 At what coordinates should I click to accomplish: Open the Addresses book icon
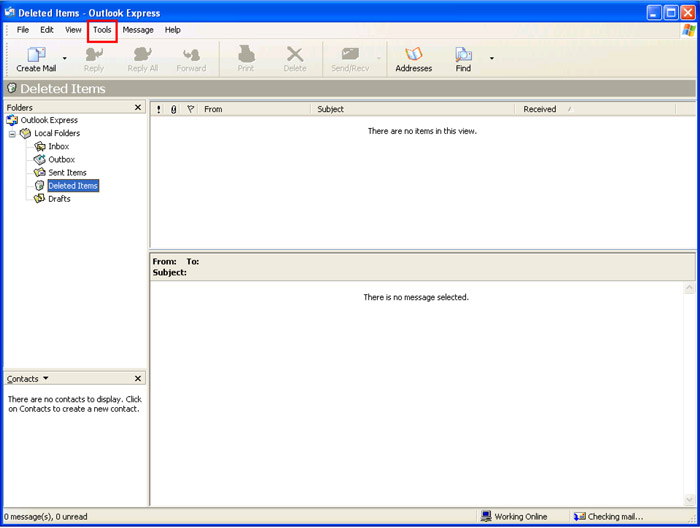(x=413, y=55)
